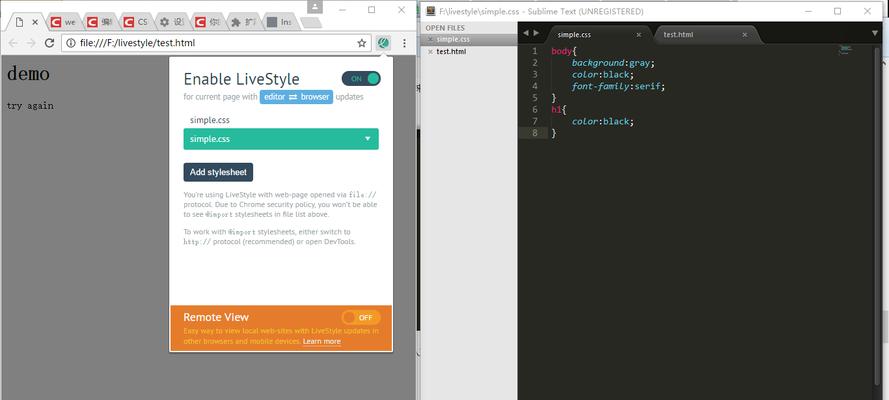Close test.html in Open Files sidebar
The image size is (889, 400).
tap(430, 52)
